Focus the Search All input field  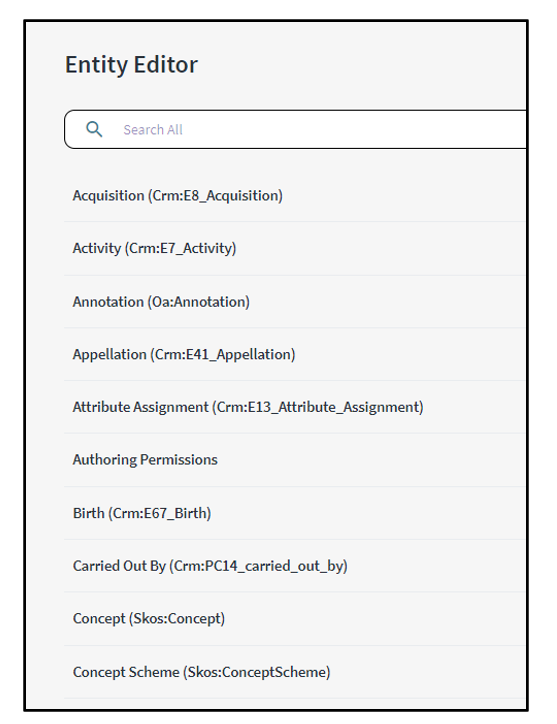tap(296, 129)
